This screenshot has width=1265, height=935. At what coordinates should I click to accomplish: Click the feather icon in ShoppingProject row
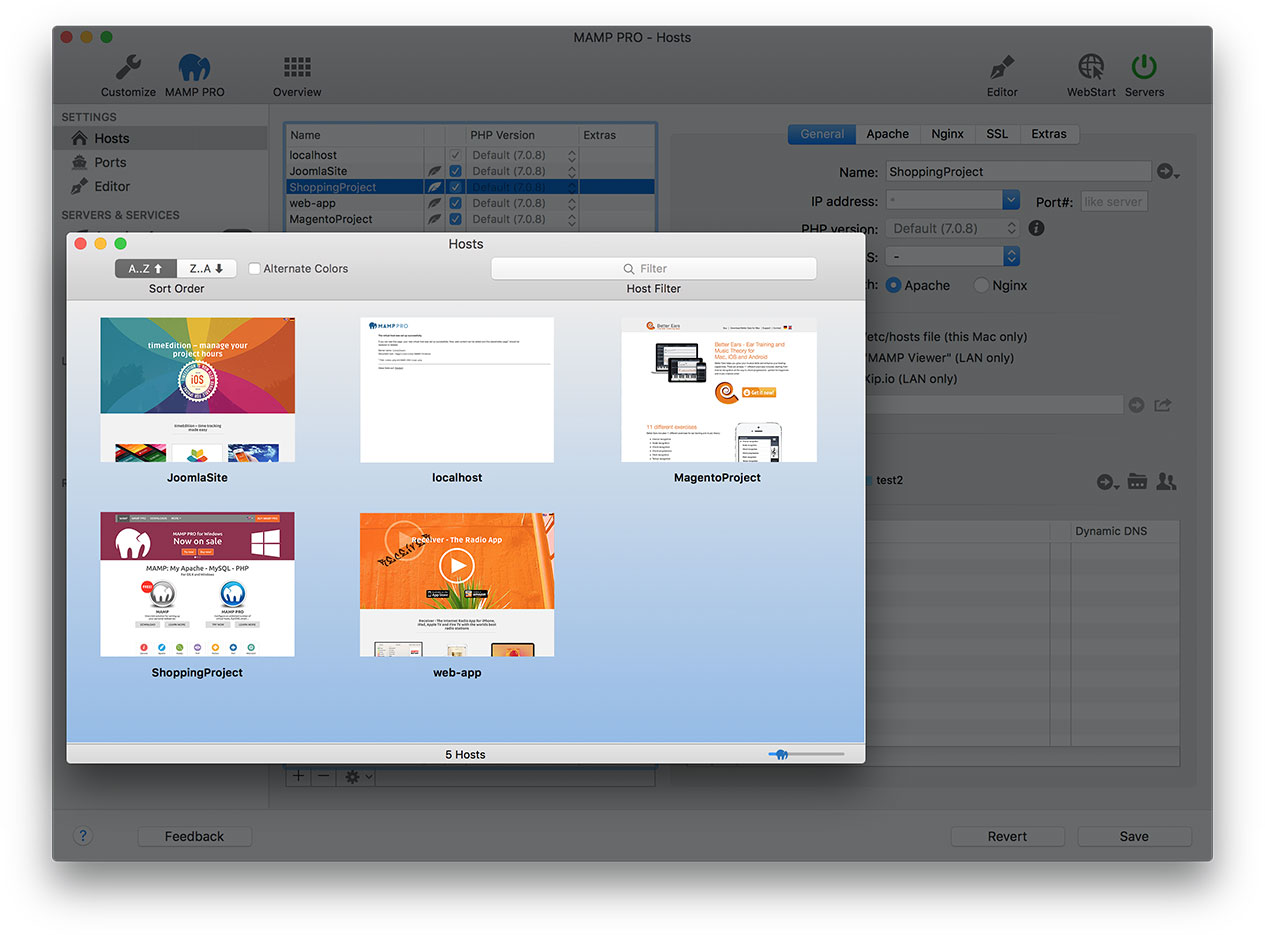435,187
